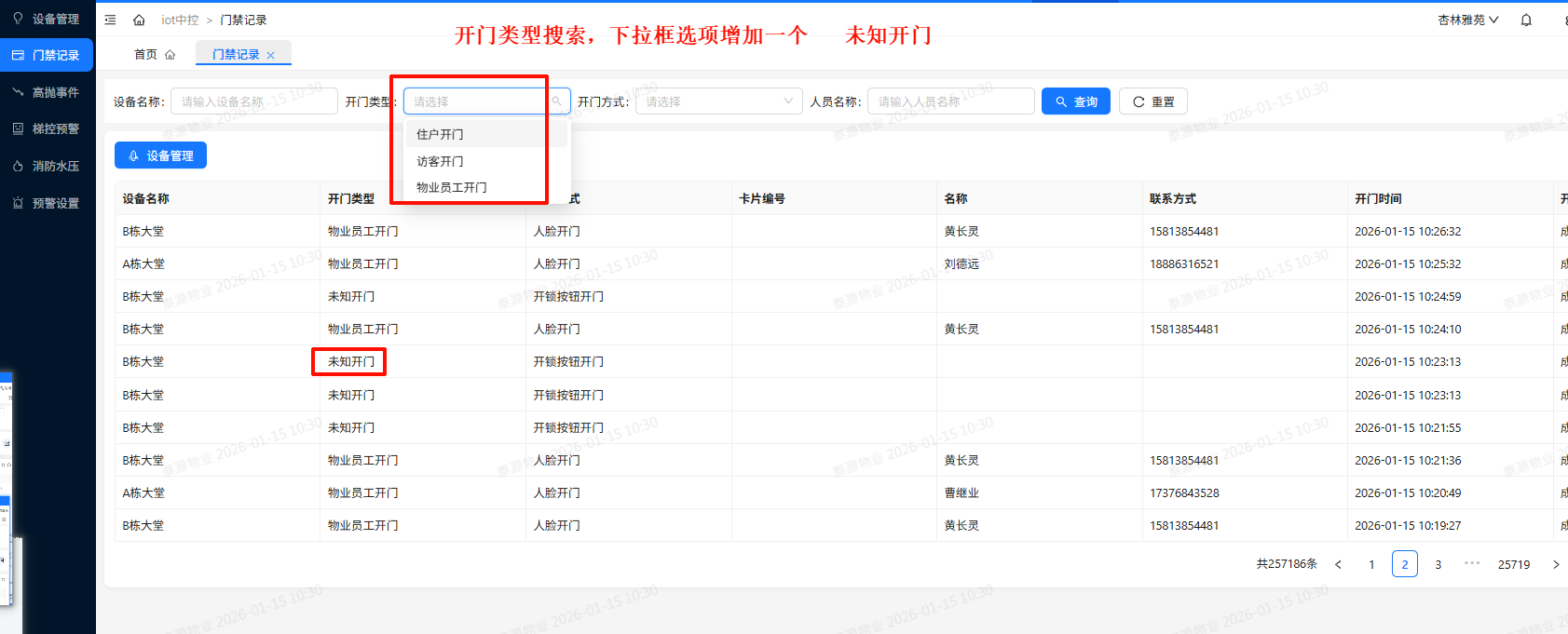Image resolution: width=1568 pixels, height=634 pixels.
Task: Go to page 3
Action: tap(1438, 564)
